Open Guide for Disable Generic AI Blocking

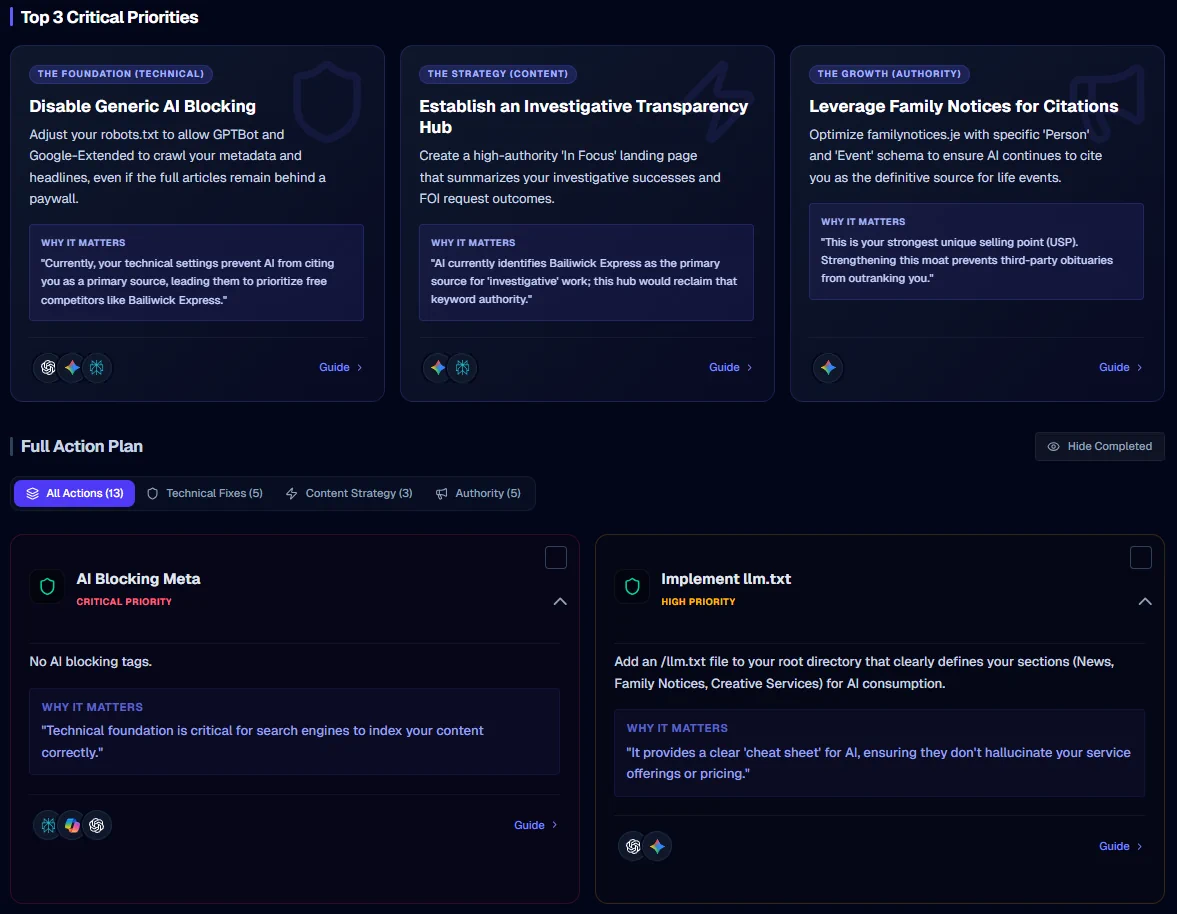pyautogui.click(x=340, y=367)
